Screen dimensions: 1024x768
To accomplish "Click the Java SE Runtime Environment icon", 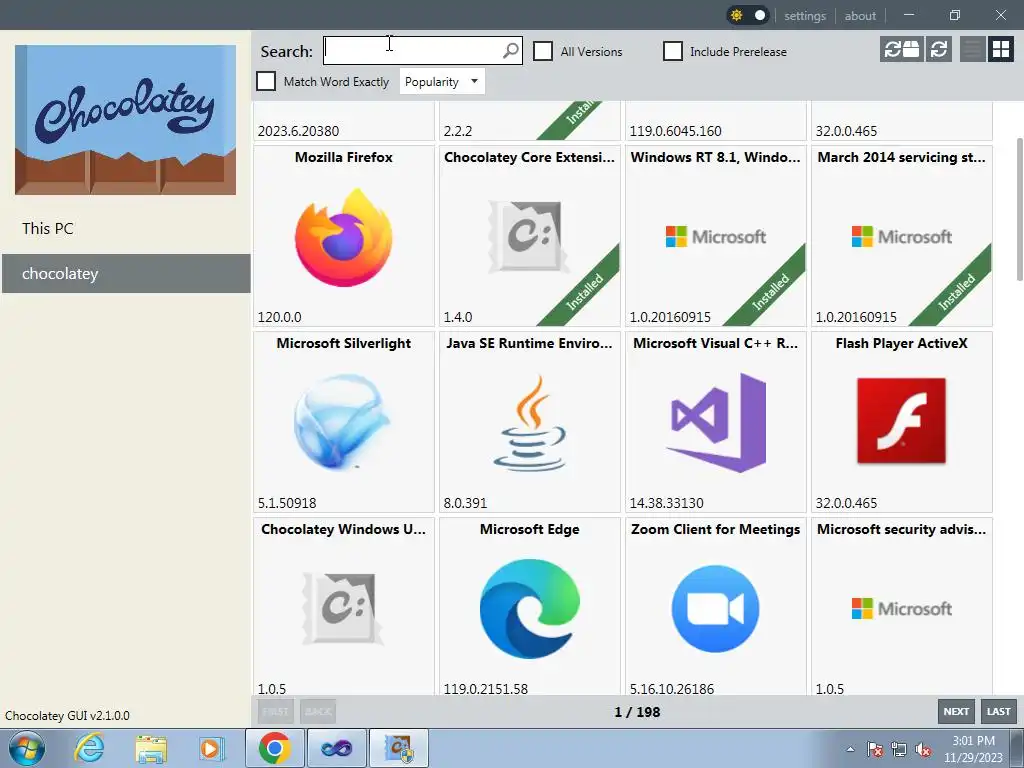I will tap(530, 422).
